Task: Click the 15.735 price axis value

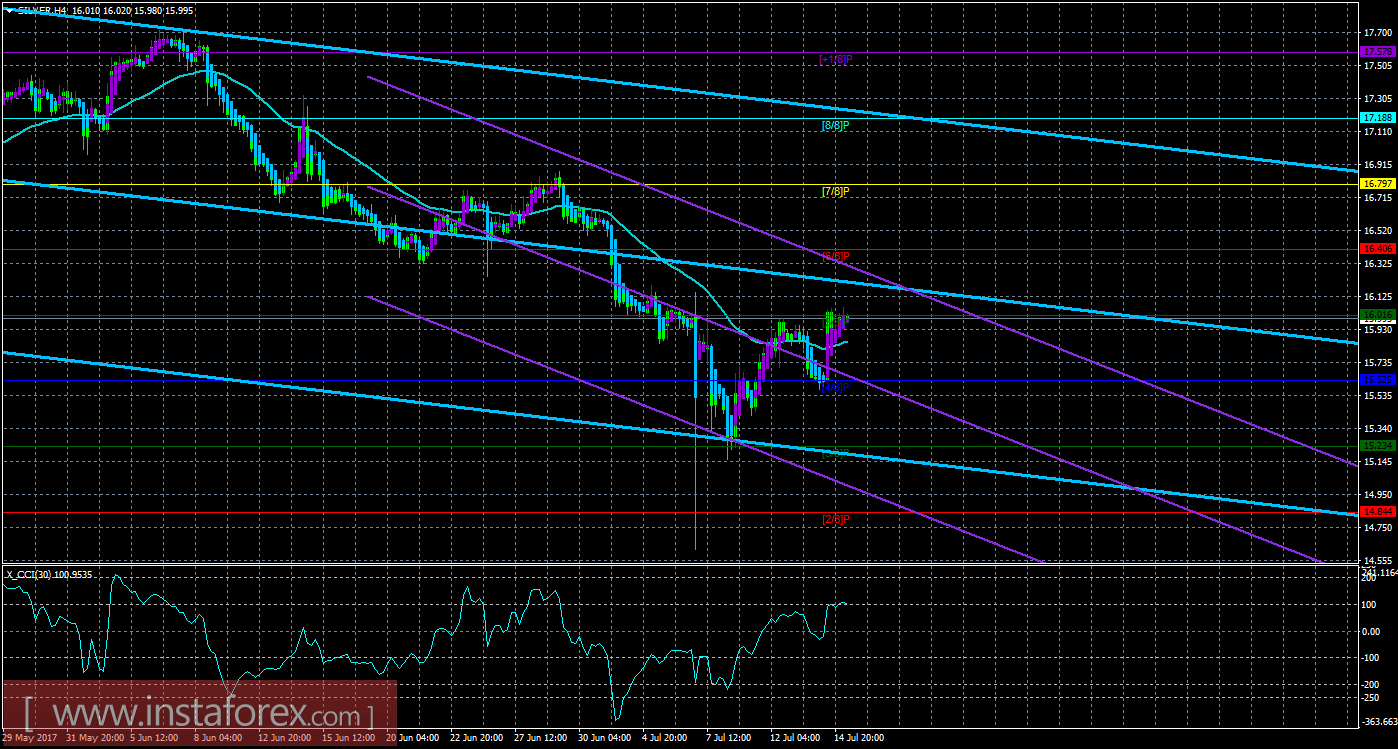Action: point(1378,363)
